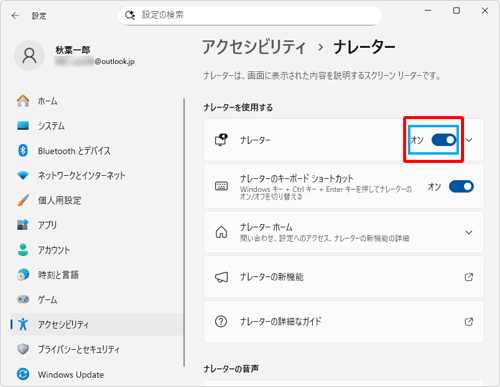The image size is (500, 387).
Task: Click the ナレーターの音声 heading text
Action: point(231,369)
